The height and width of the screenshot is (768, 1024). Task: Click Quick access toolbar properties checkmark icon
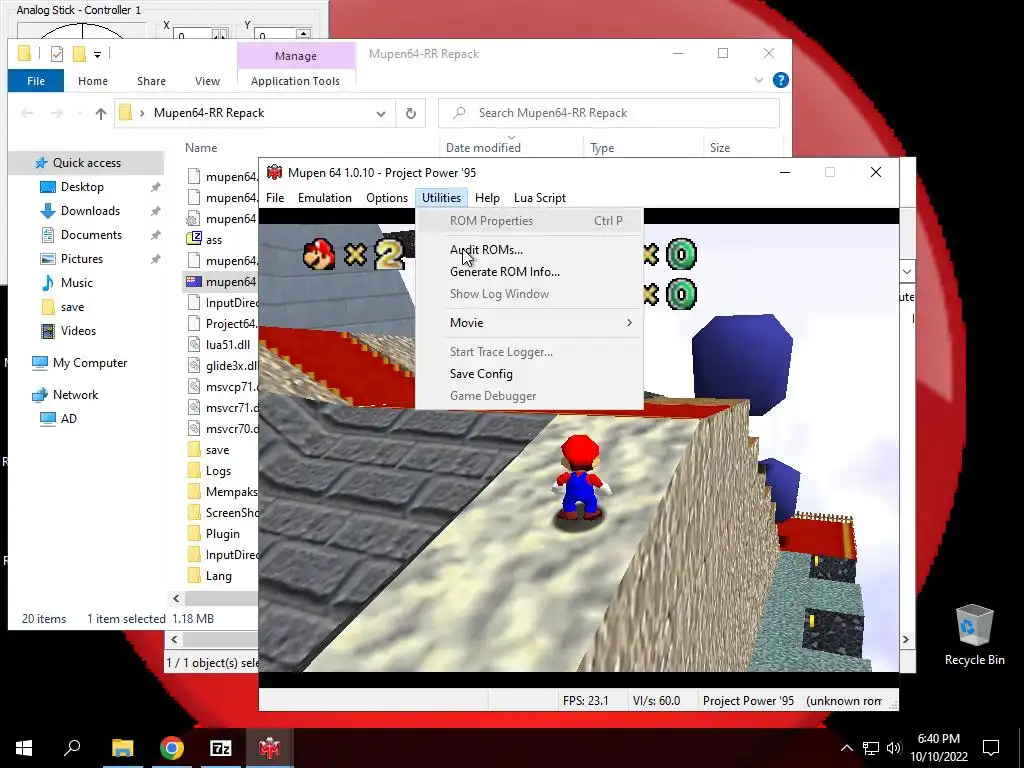coord(57,54)
